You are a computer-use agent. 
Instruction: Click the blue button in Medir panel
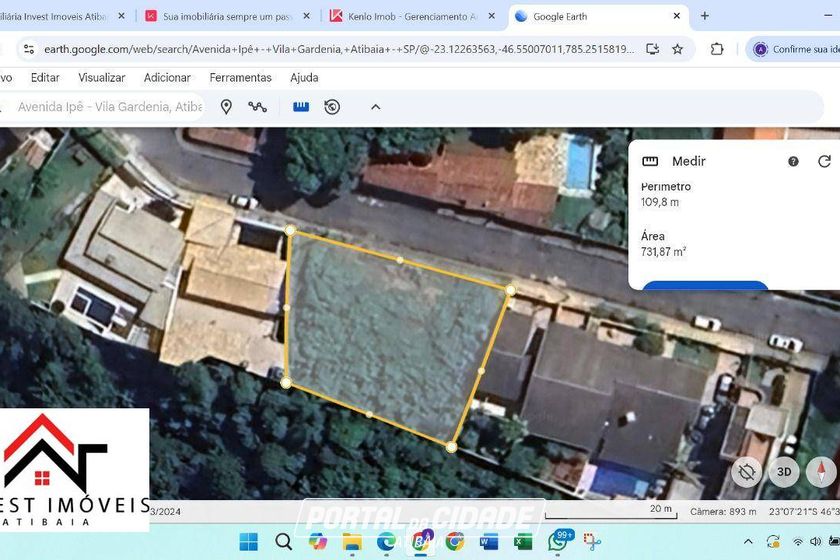(705, 285)
